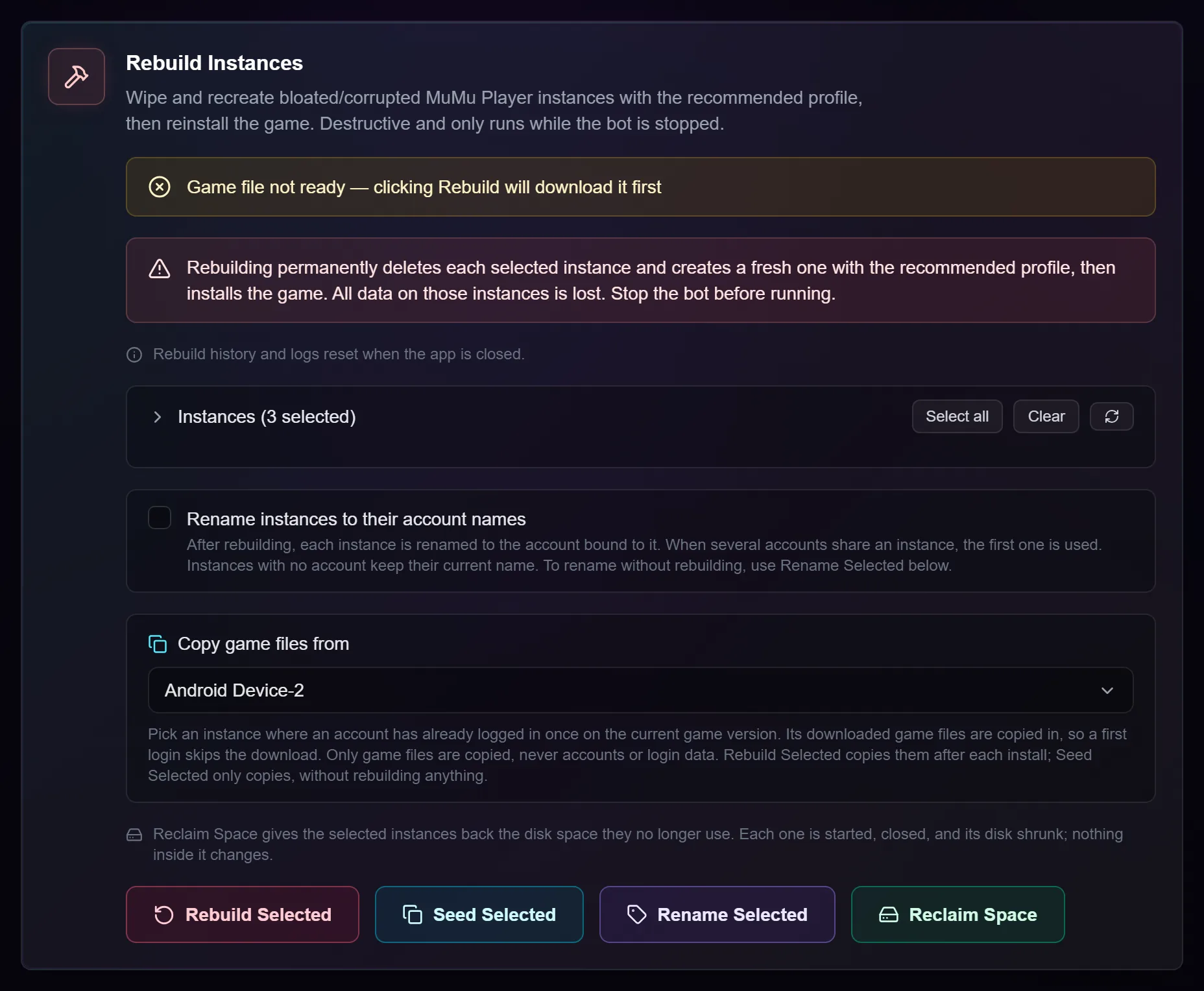The height and width of the screenshot is (991, 1204).
Task: Click the disk icon beside Reclaim Space description
Action: (x=134, y=835)
